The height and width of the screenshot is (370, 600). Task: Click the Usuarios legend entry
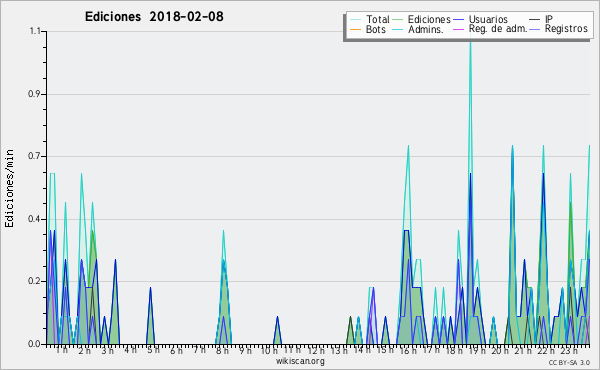[x=481, y=19]
